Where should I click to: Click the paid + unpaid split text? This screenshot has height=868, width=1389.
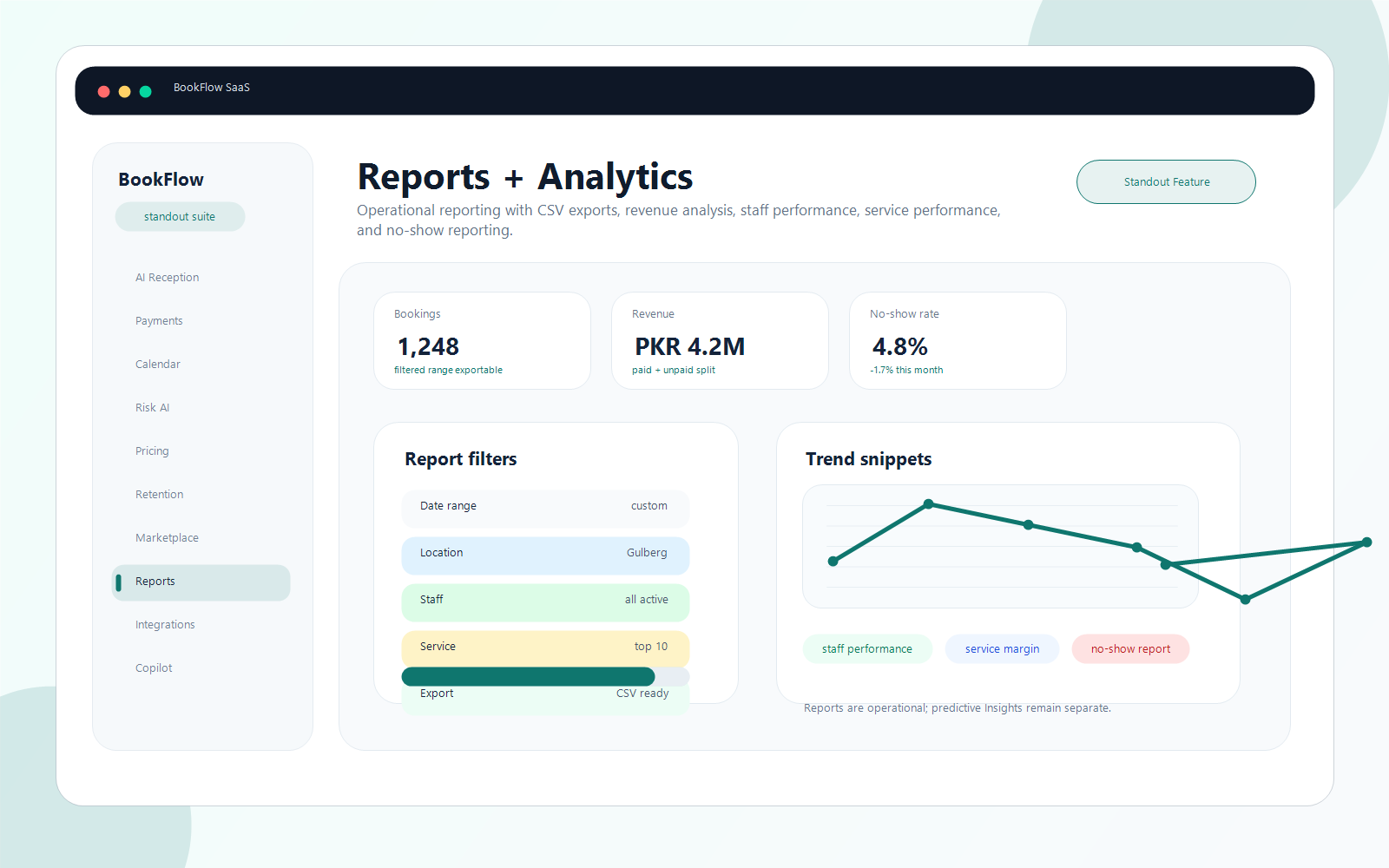674,370
